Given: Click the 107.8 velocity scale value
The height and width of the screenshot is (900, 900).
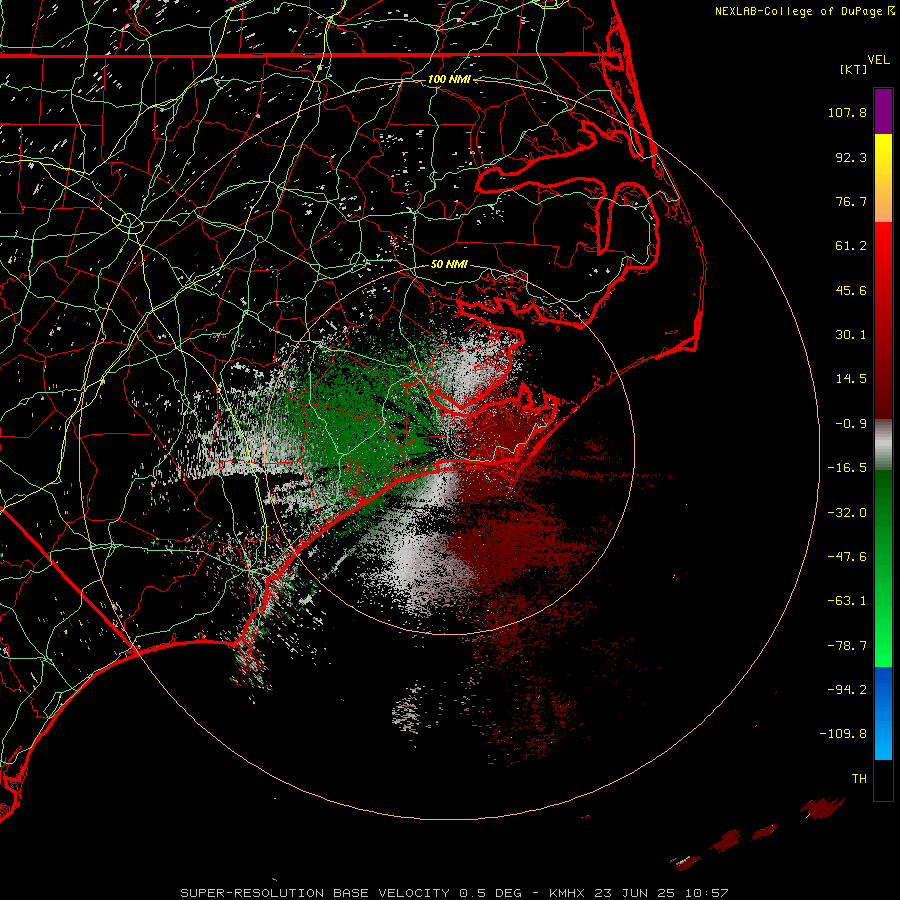Looking at the screenshot, I should [847, 112].
